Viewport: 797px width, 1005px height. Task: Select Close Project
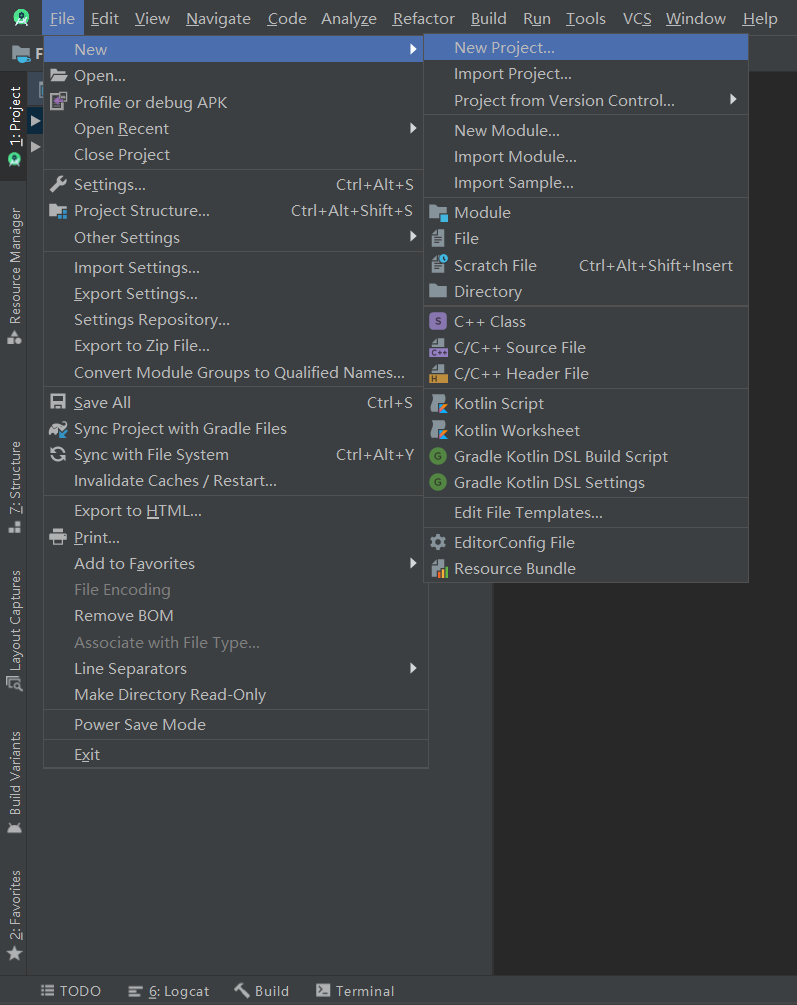[x=233, y=154]
